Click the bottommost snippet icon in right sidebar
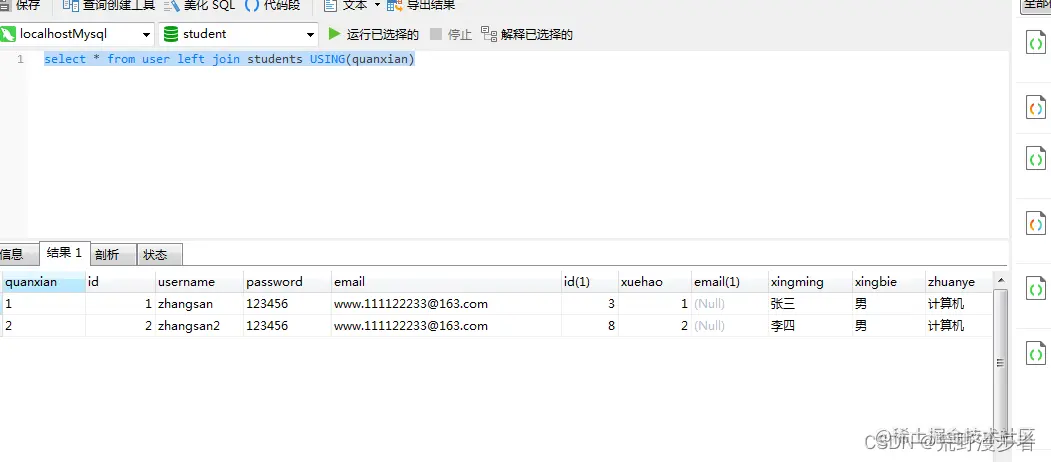Screen dimensions: 1051x462 (1036, 353)
